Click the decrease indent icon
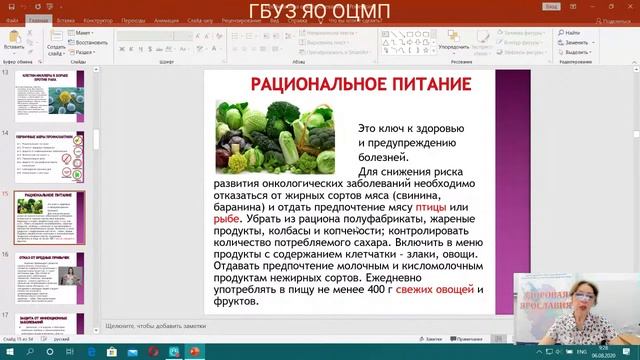Viewport: 640px width, 360px height. click(x=266, y=36)
